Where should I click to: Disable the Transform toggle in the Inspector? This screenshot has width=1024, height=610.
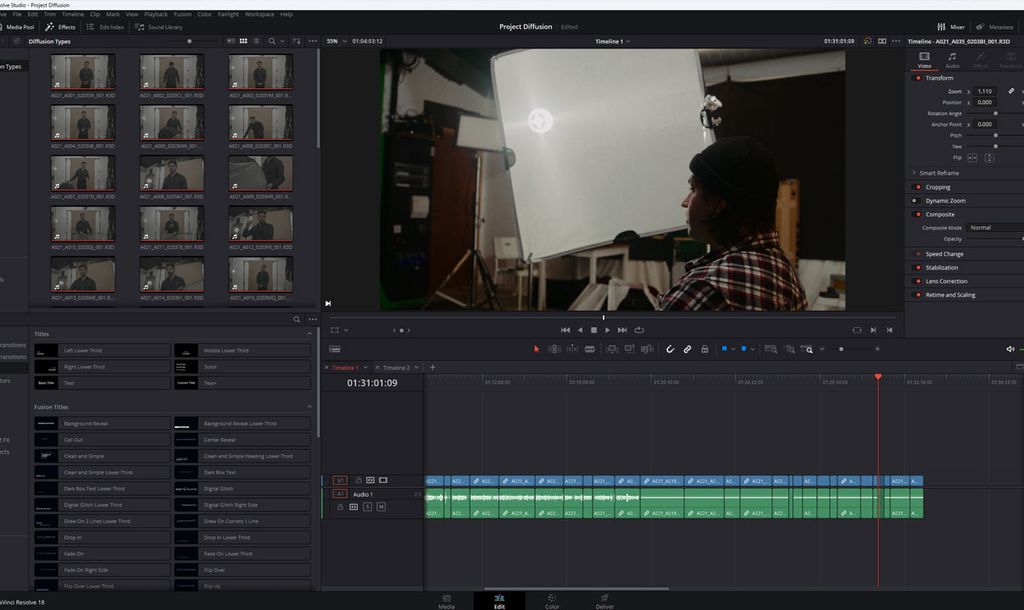click(919, 77)
